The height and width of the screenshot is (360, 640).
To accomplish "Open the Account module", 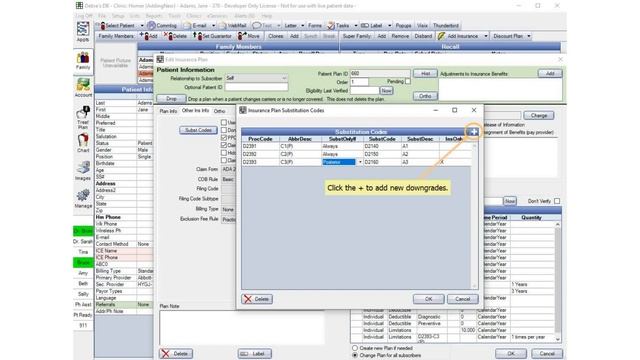I will point(83,88).
